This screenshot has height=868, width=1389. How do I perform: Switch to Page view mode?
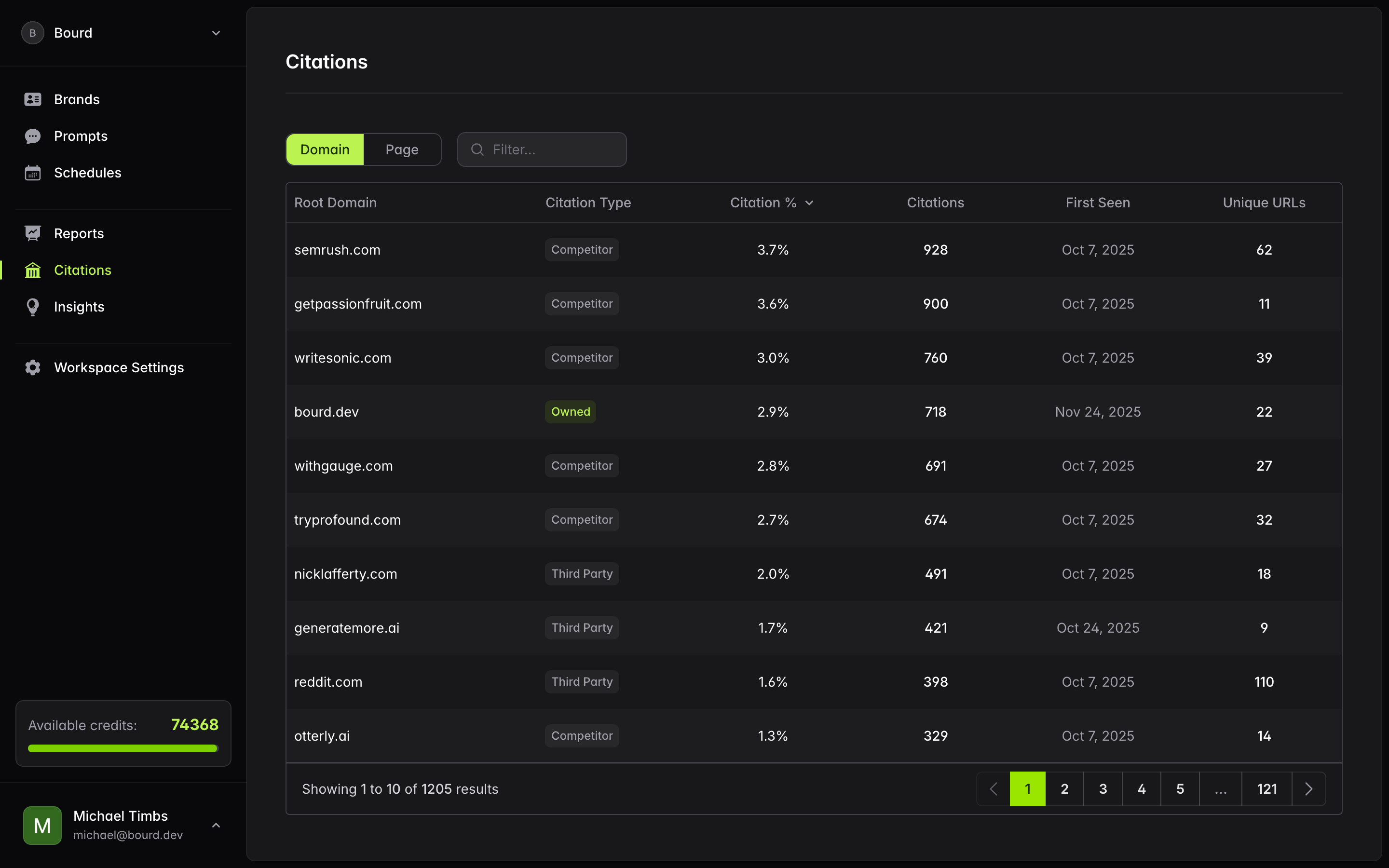402,149
